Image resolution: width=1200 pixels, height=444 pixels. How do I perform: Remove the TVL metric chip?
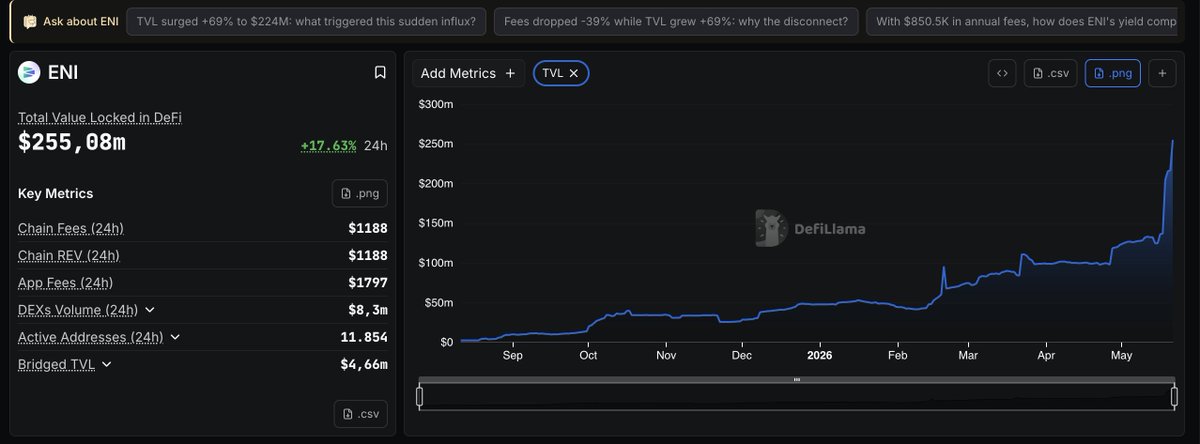574,73
